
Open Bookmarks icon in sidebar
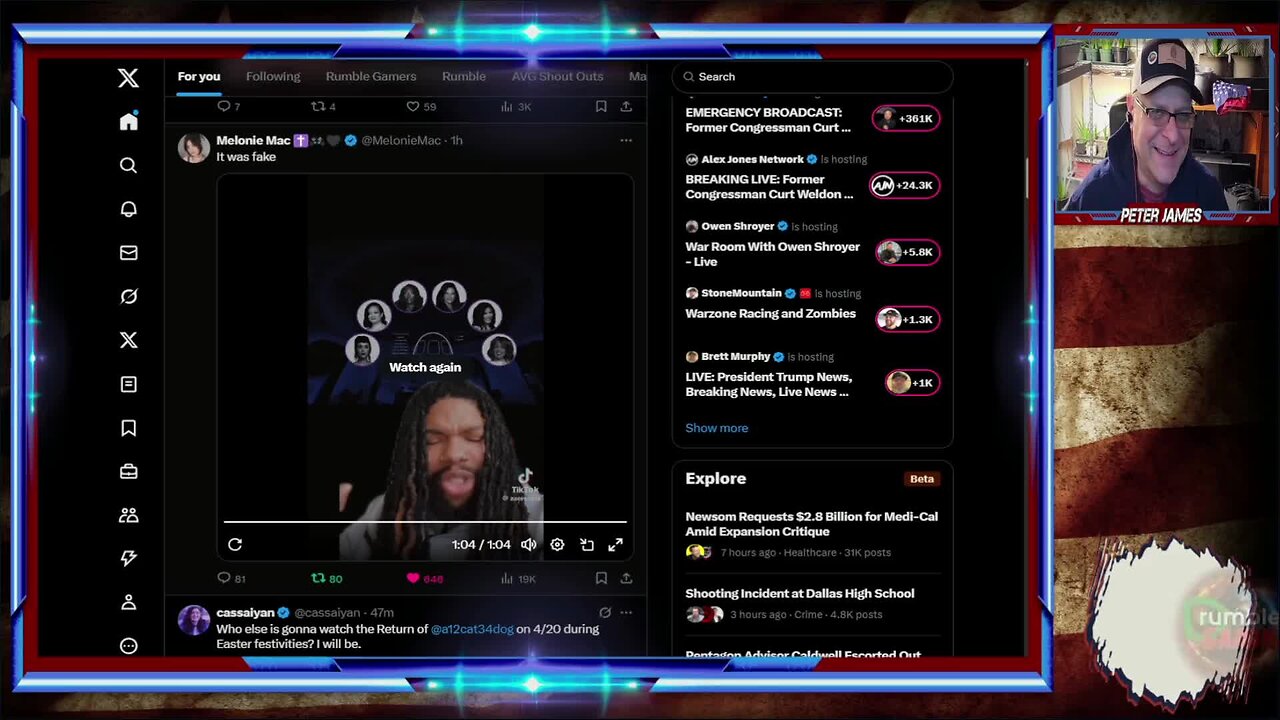[x=128, y=428]
